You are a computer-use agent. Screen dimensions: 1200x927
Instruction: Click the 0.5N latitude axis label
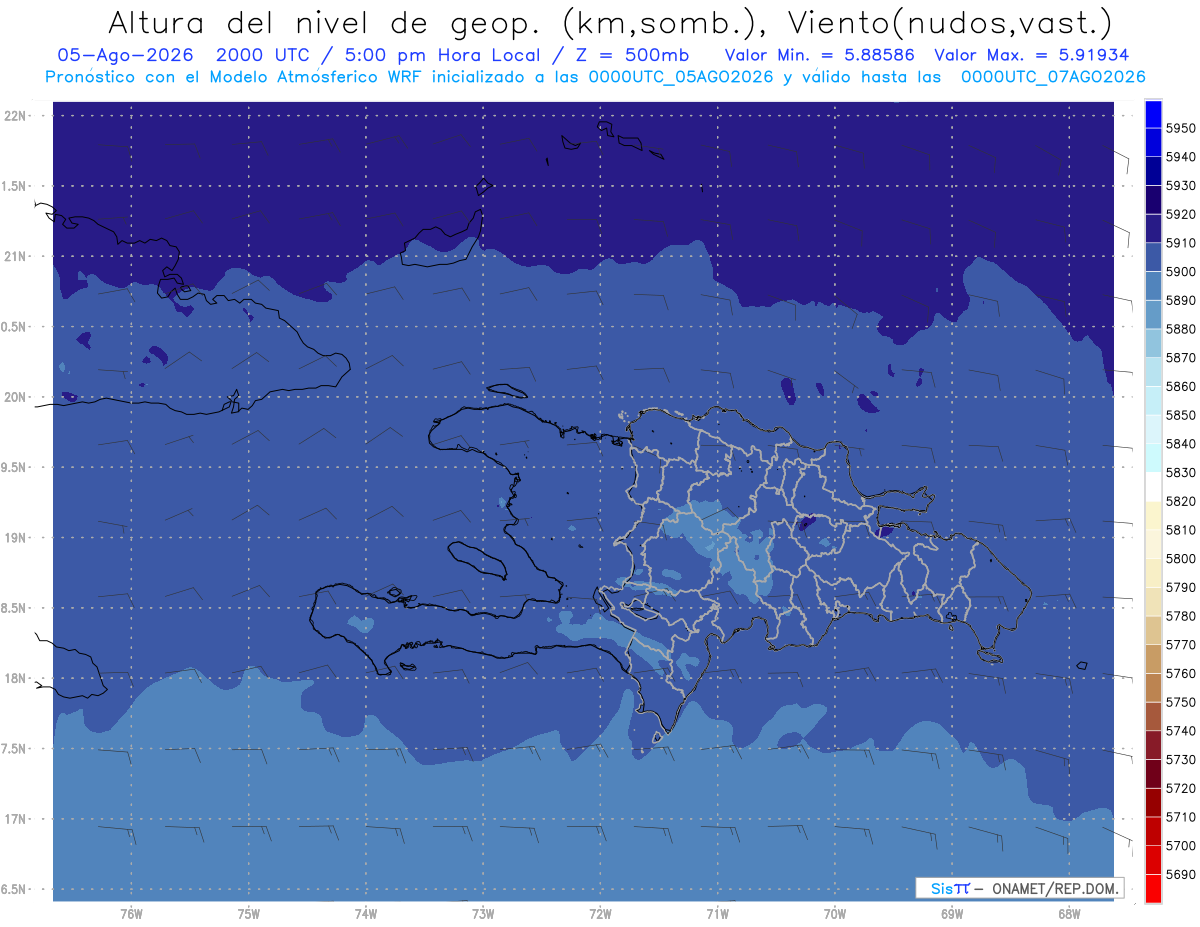pyautogui.click(x=13, y=327)
